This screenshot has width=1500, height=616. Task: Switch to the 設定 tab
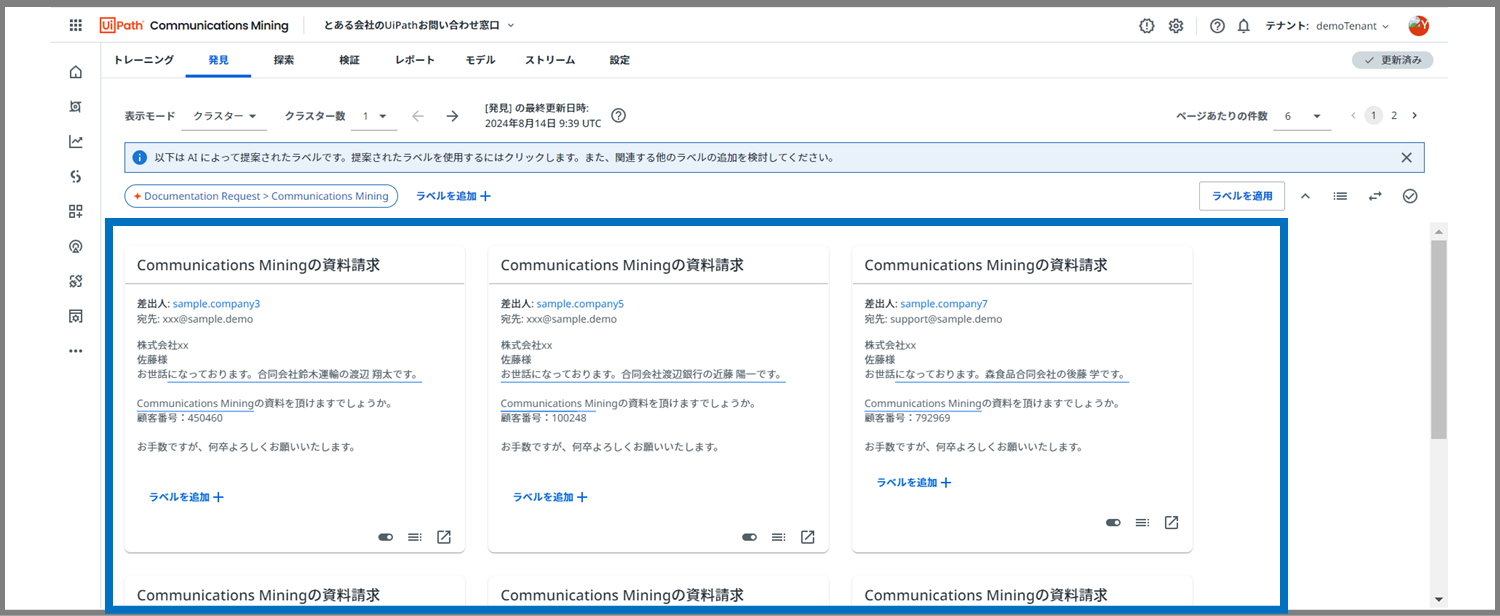620,60
